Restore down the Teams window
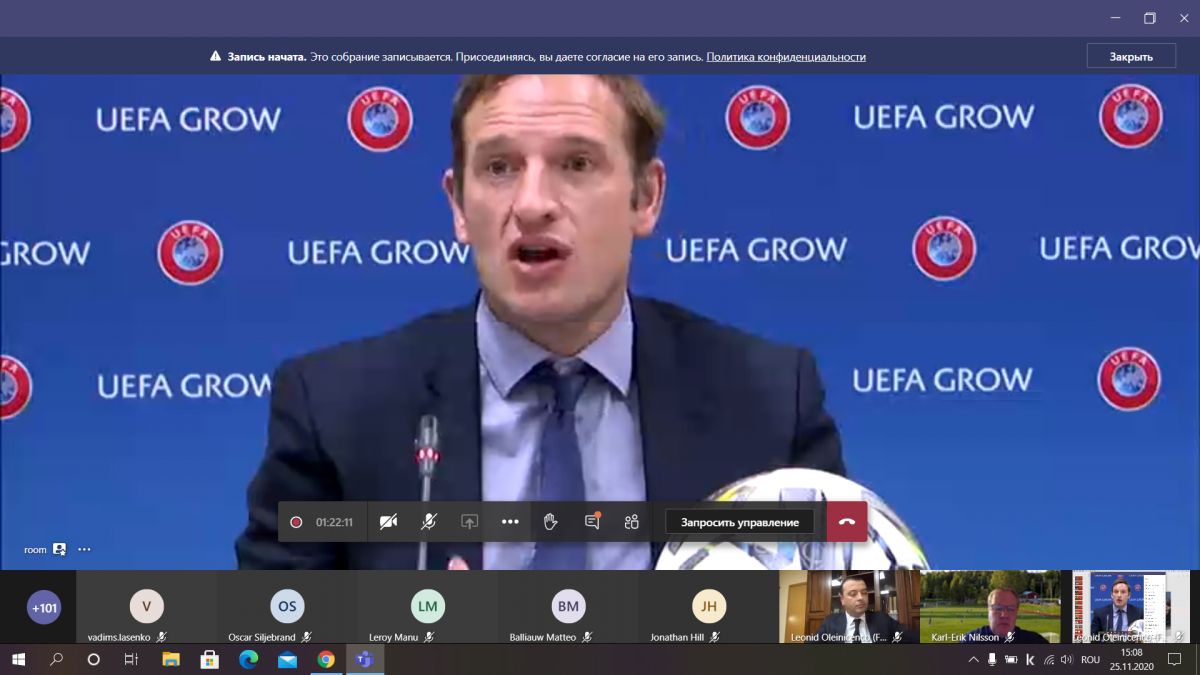 click(x=1150, y=18)
